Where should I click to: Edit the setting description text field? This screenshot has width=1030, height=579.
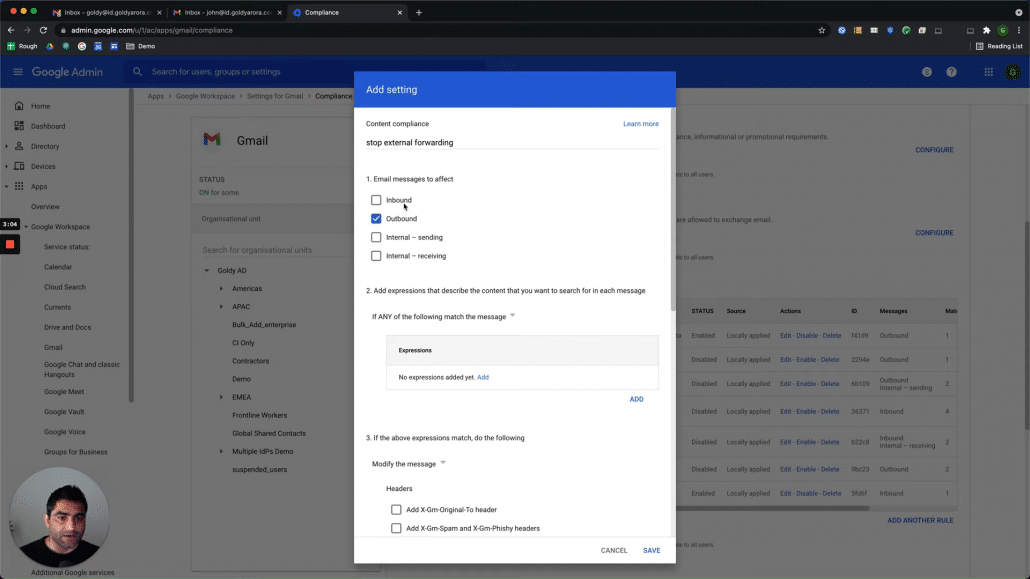(x=512, y=142)
